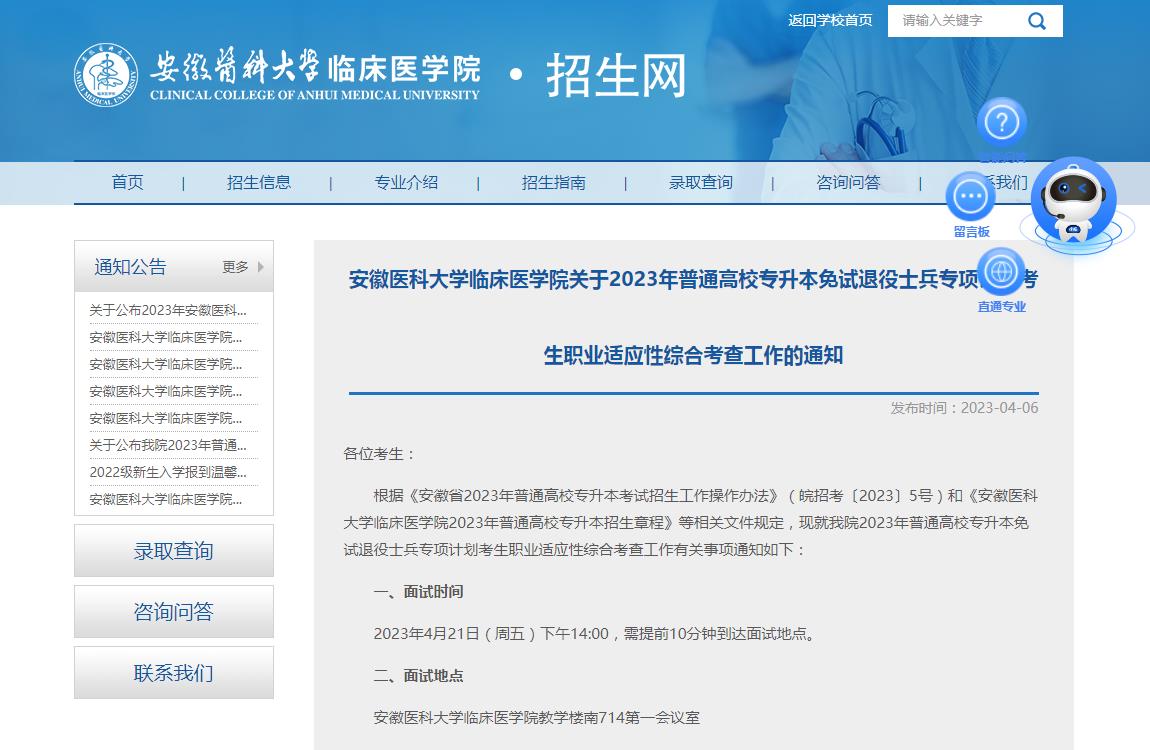The width and height of the screenshot is (1150, 750).
Task: Open notice 关于公布2023年安徽医科...
Action: (168, 310)
